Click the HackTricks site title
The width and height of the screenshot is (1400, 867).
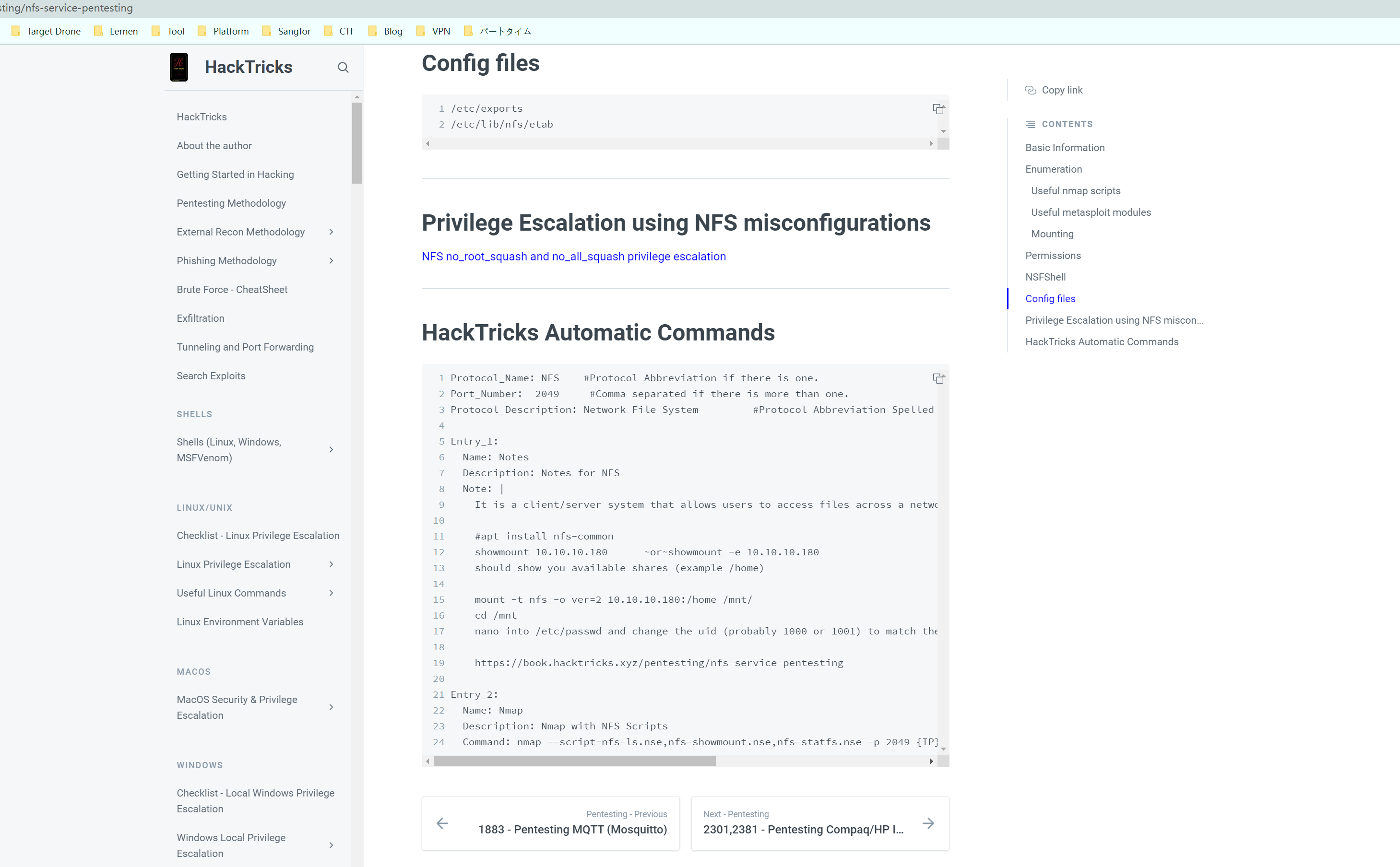click(x=249, y=67)
